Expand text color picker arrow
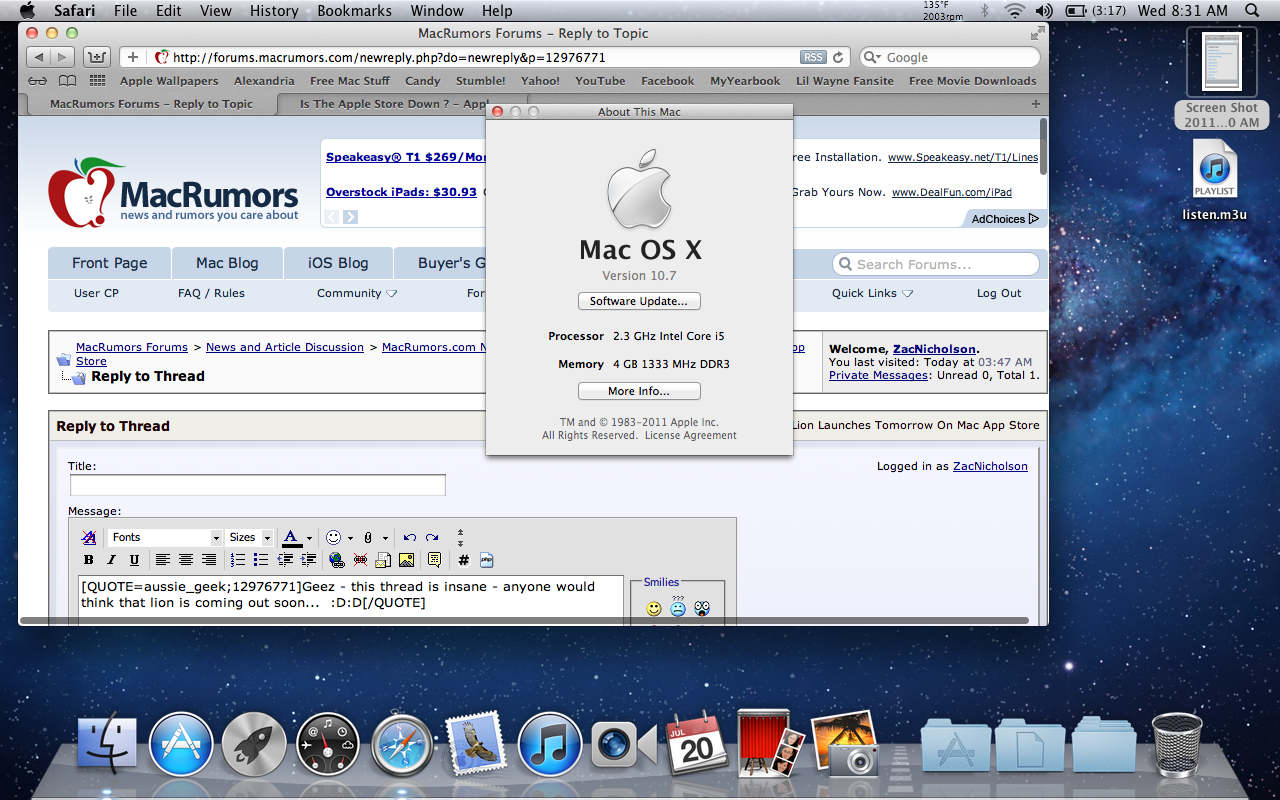 pos(309,538)
